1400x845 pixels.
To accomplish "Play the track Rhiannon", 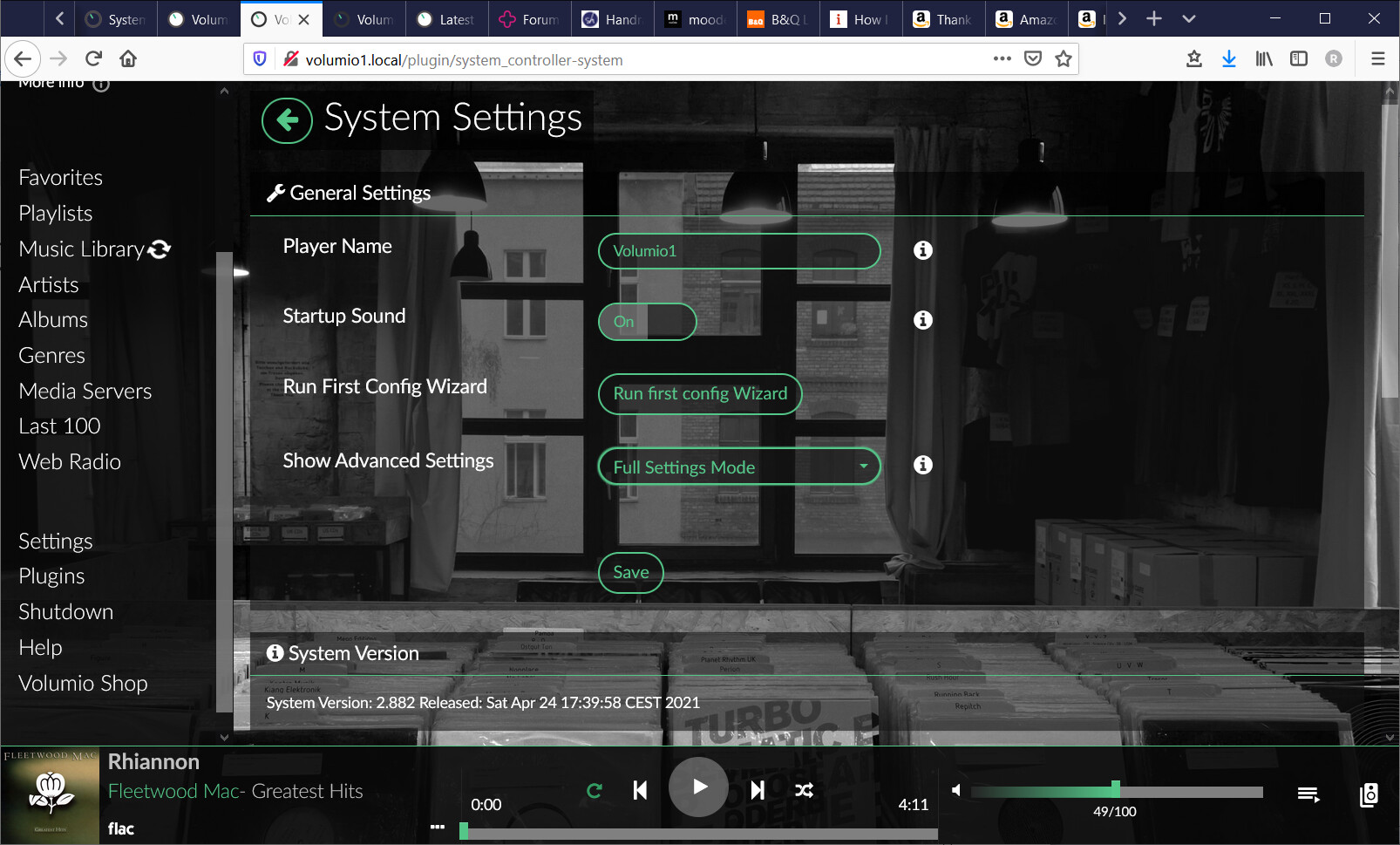I will (698, 787).
